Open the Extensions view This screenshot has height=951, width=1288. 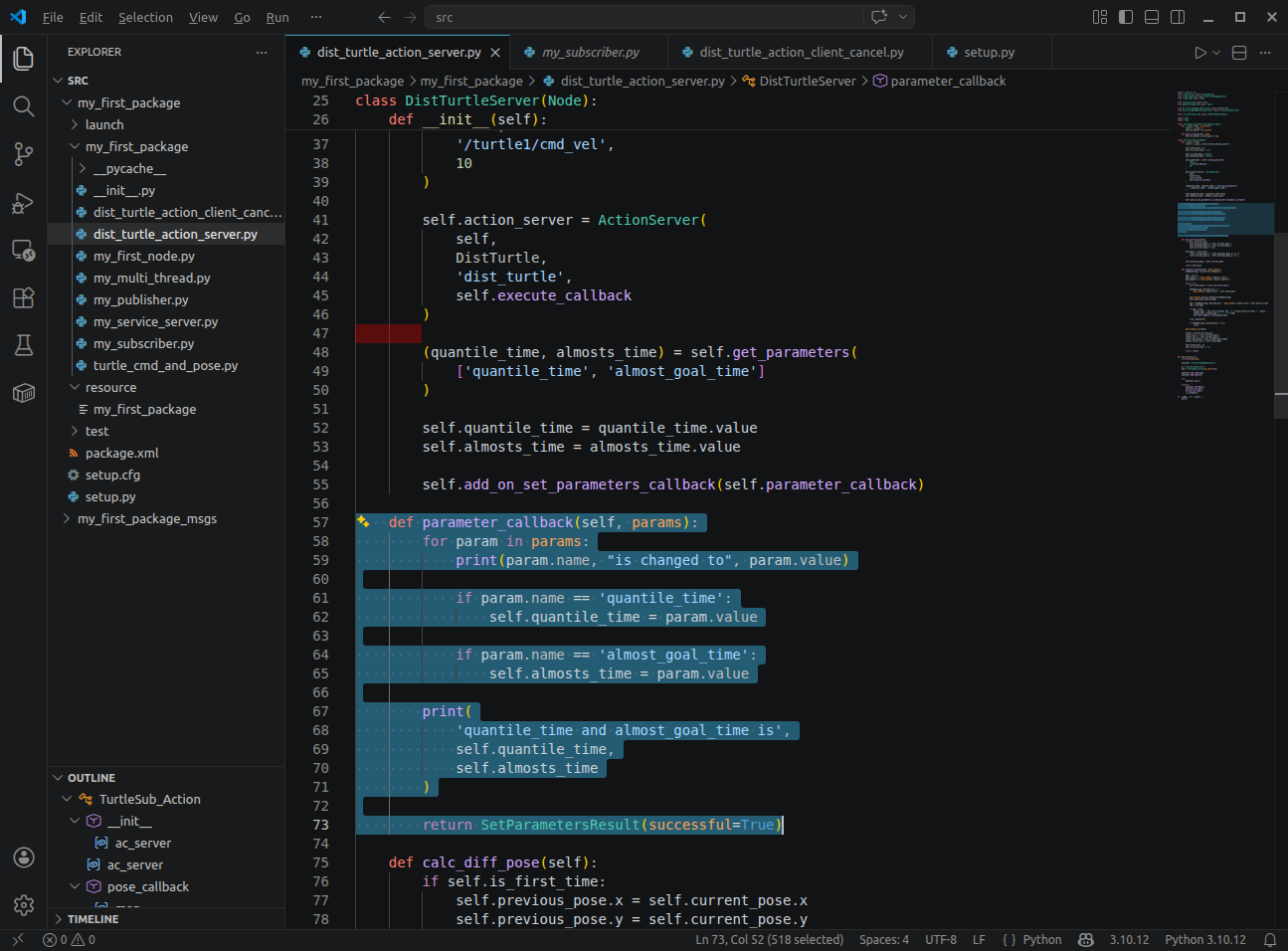(24, 297)
